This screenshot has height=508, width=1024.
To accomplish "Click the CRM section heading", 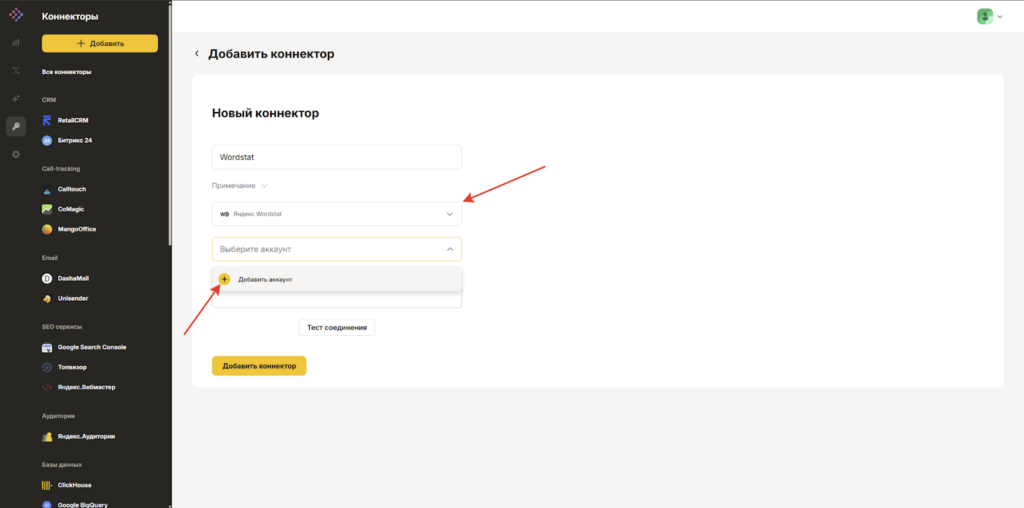I will pyautogui.click(x=49, y=100).
